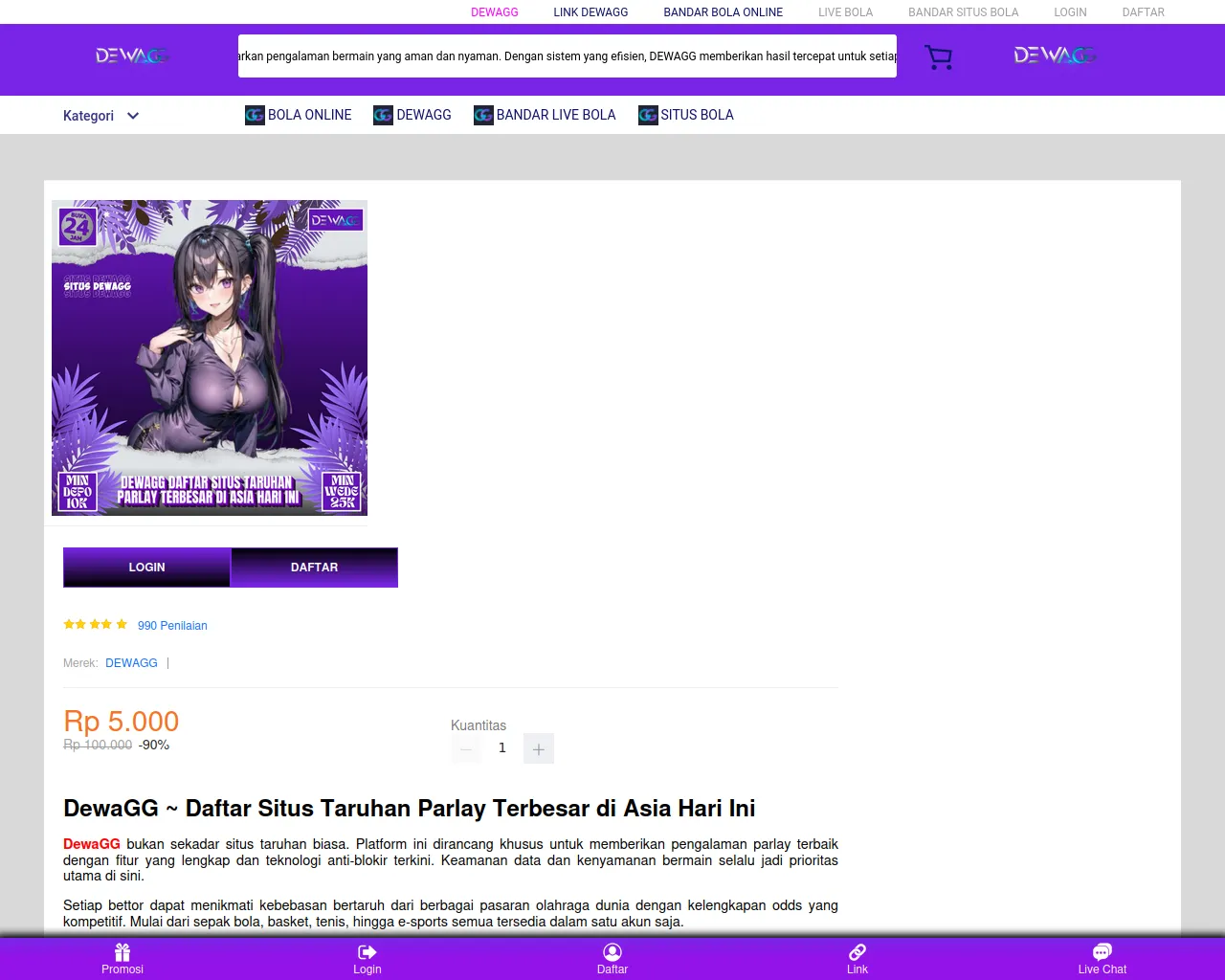Go to LIVE BOLA in the top menu
The height and width of the screenshot is (980, 1225).
pyautogui.click(x=846, y=12)
